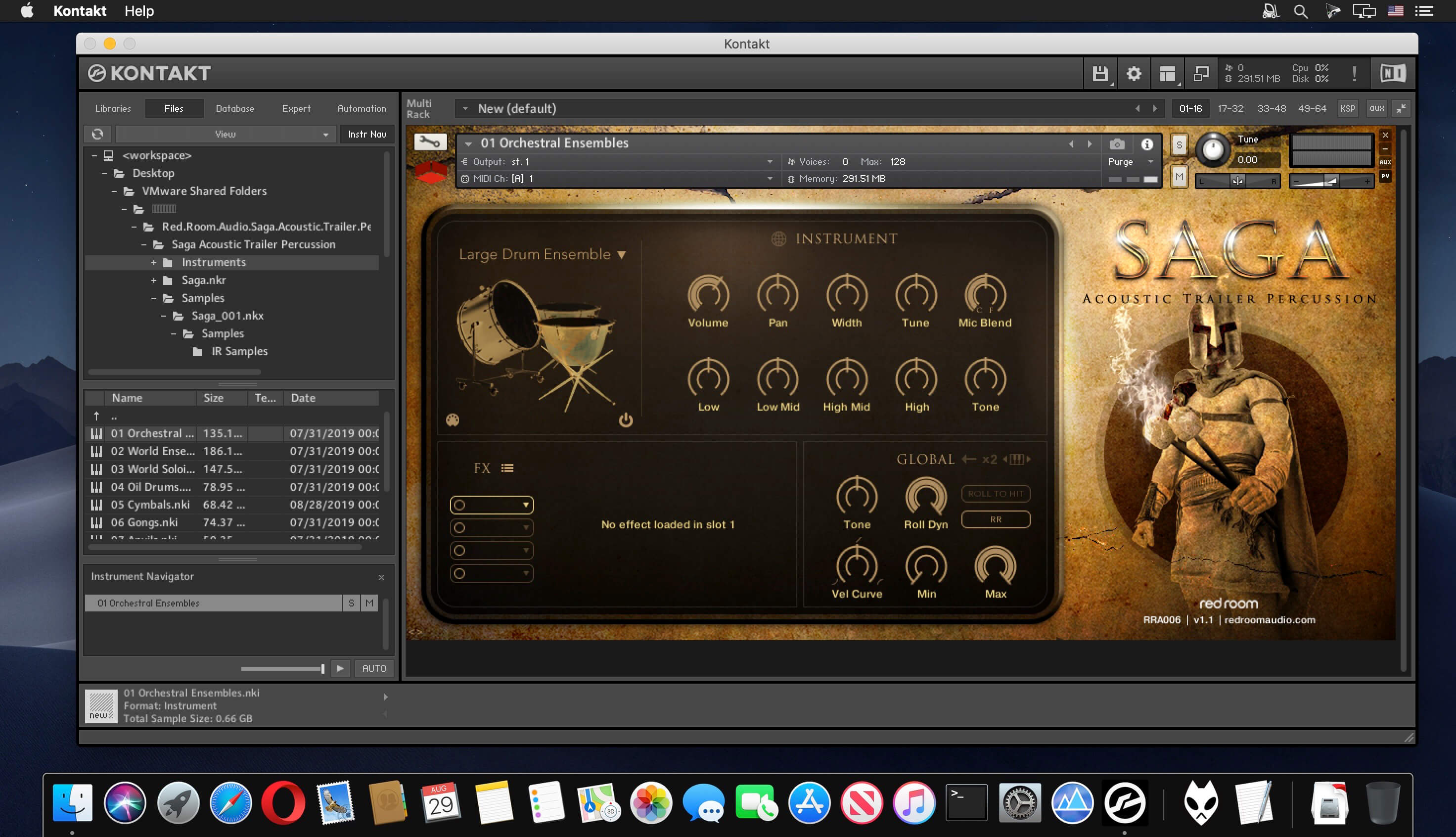Viewport: 1456px width, 837px height.
Task: Adjust the instrument pan slider
Action: click(1237, 181)
